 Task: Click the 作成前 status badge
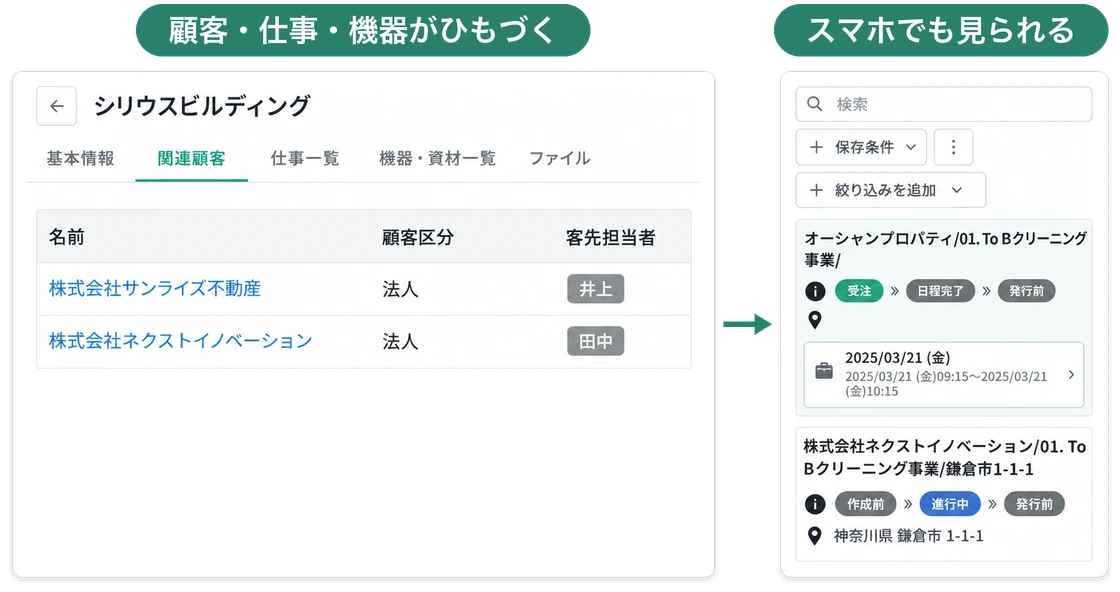(866, 504)
